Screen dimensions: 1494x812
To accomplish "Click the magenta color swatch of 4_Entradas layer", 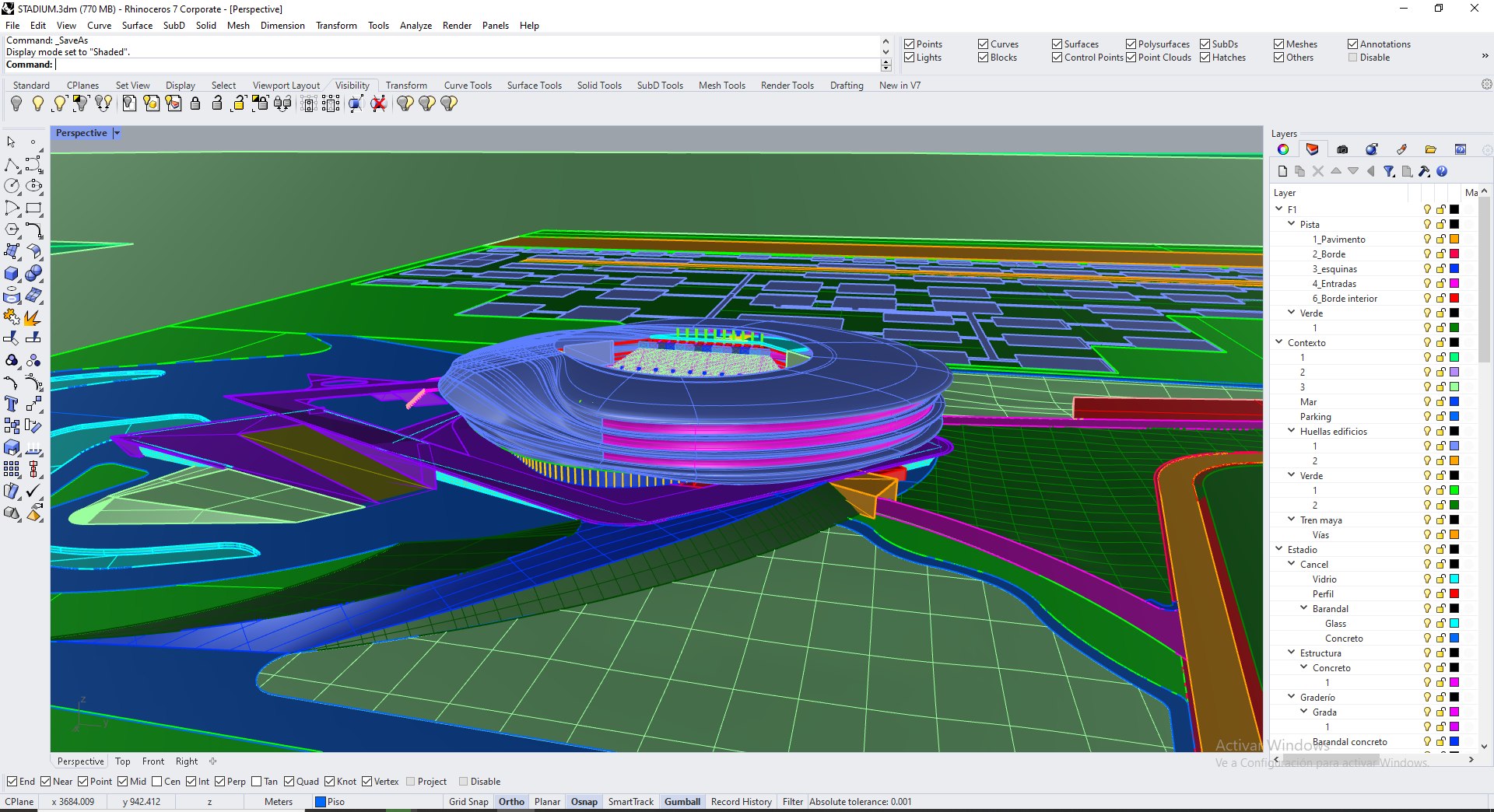I will click(x=1454, y=284).
